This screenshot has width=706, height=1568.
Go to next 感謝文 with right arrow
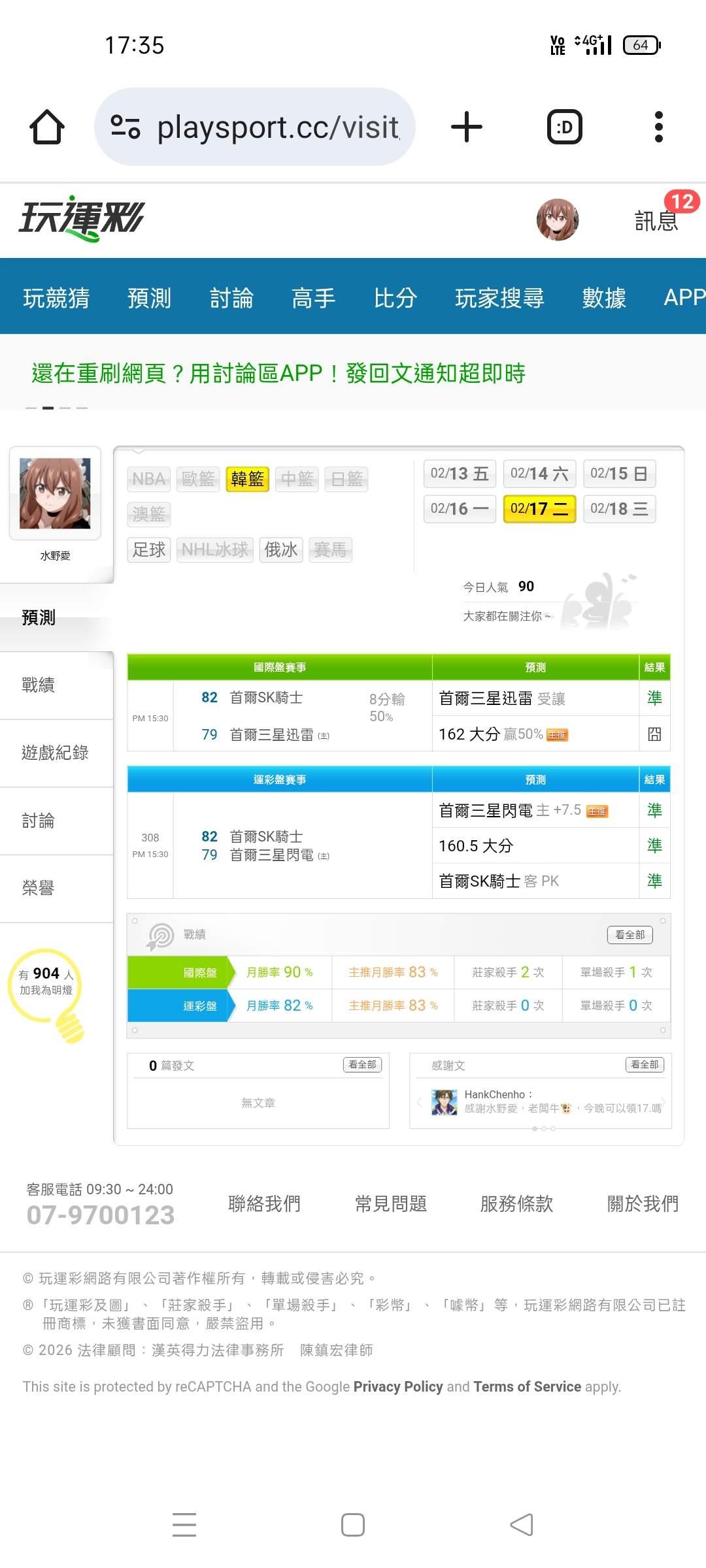coord(664,1102)
